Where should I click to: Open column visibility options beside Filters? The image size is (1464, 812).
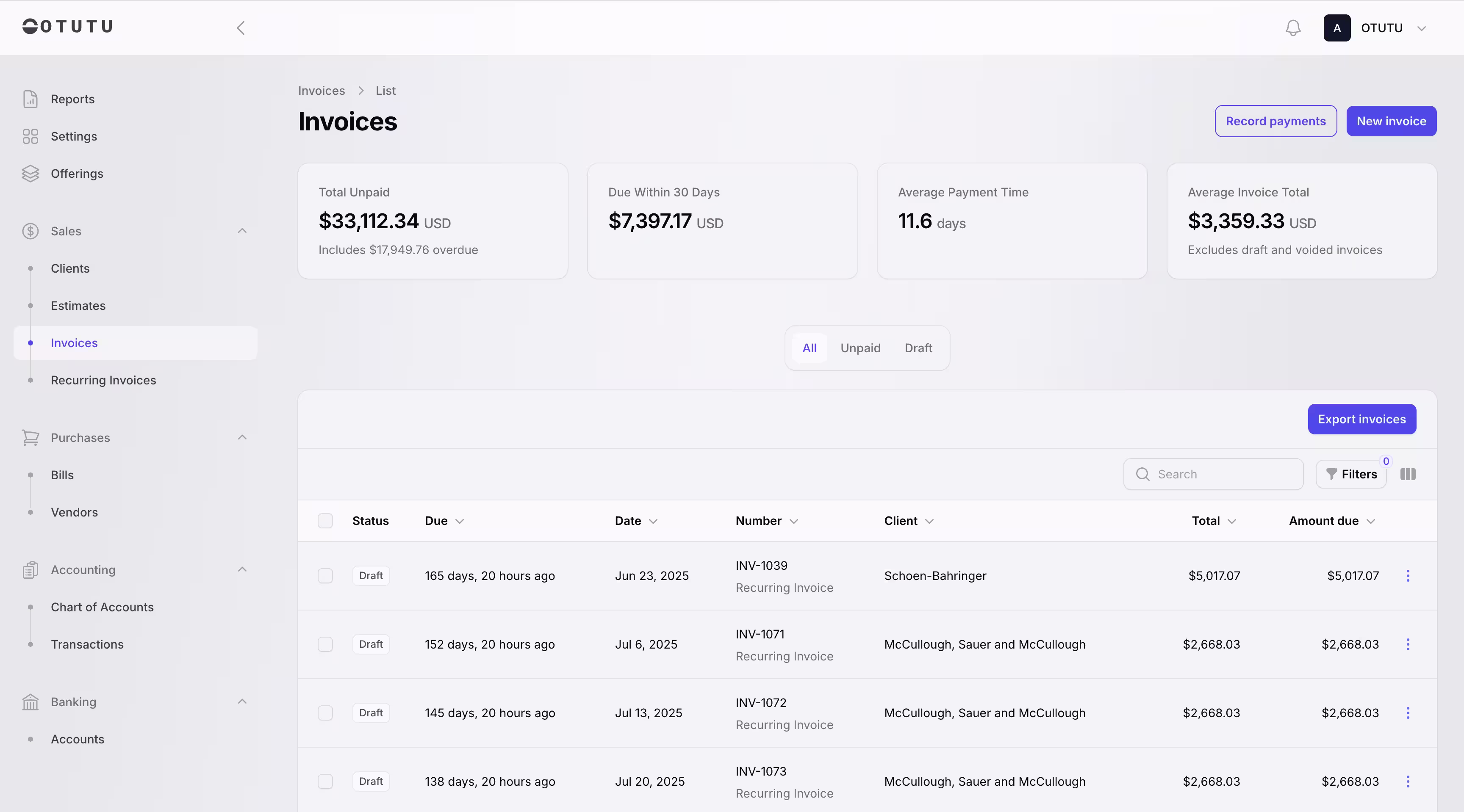(1408, 474)
